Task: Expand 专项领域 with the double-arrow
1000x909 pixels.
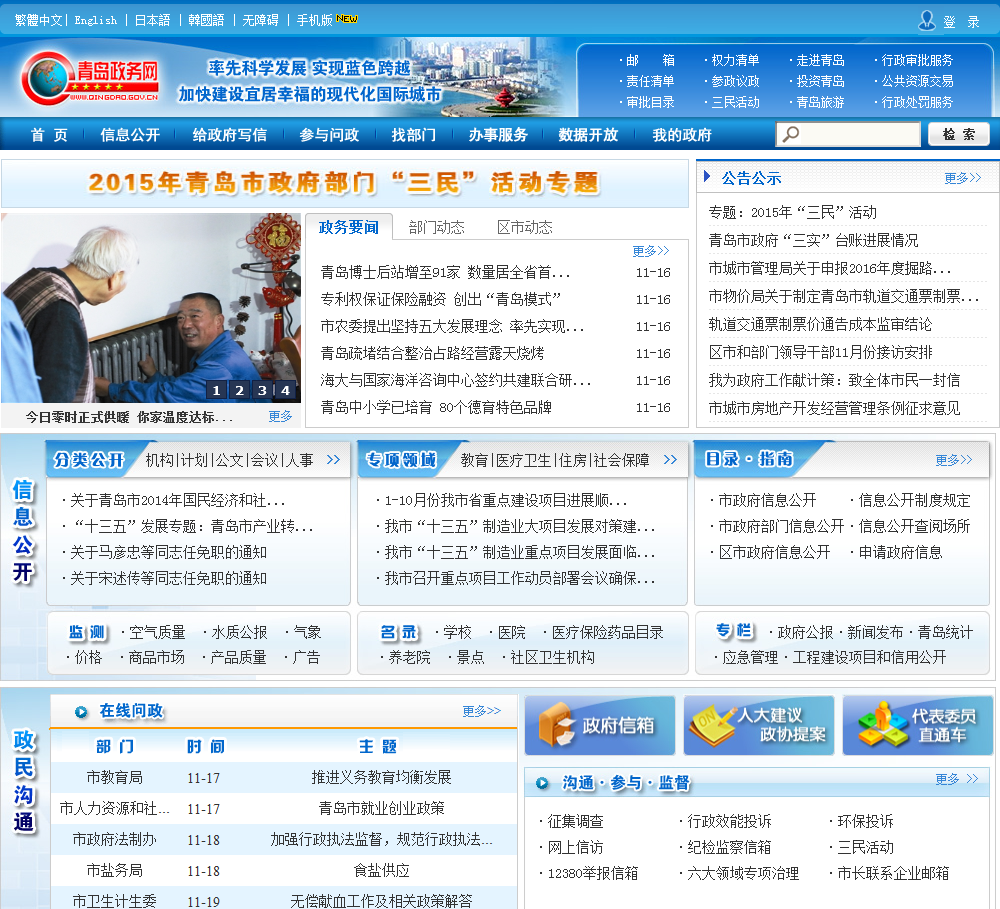Action: [x=670, y=459]
